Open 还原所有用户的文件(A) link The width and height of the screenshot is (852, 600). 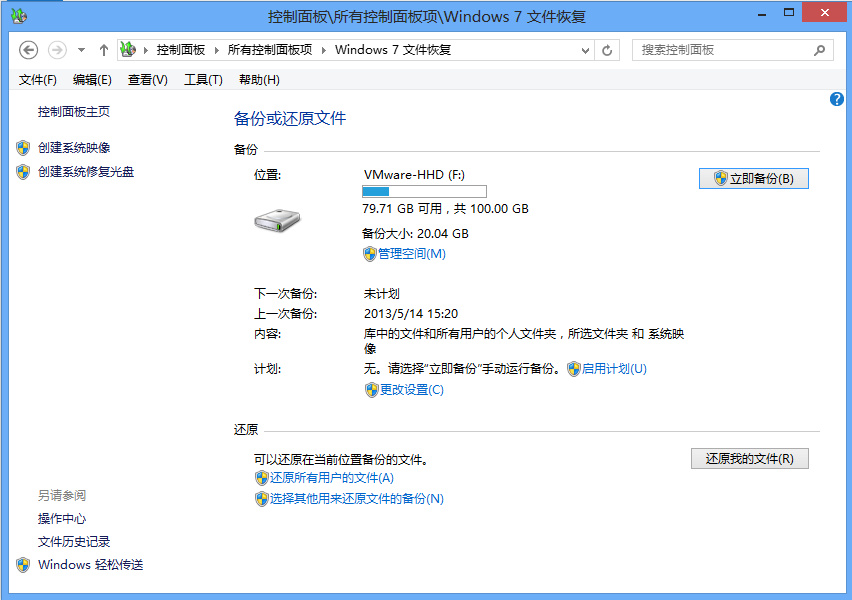pyautogui.click(x=331, y=478)
